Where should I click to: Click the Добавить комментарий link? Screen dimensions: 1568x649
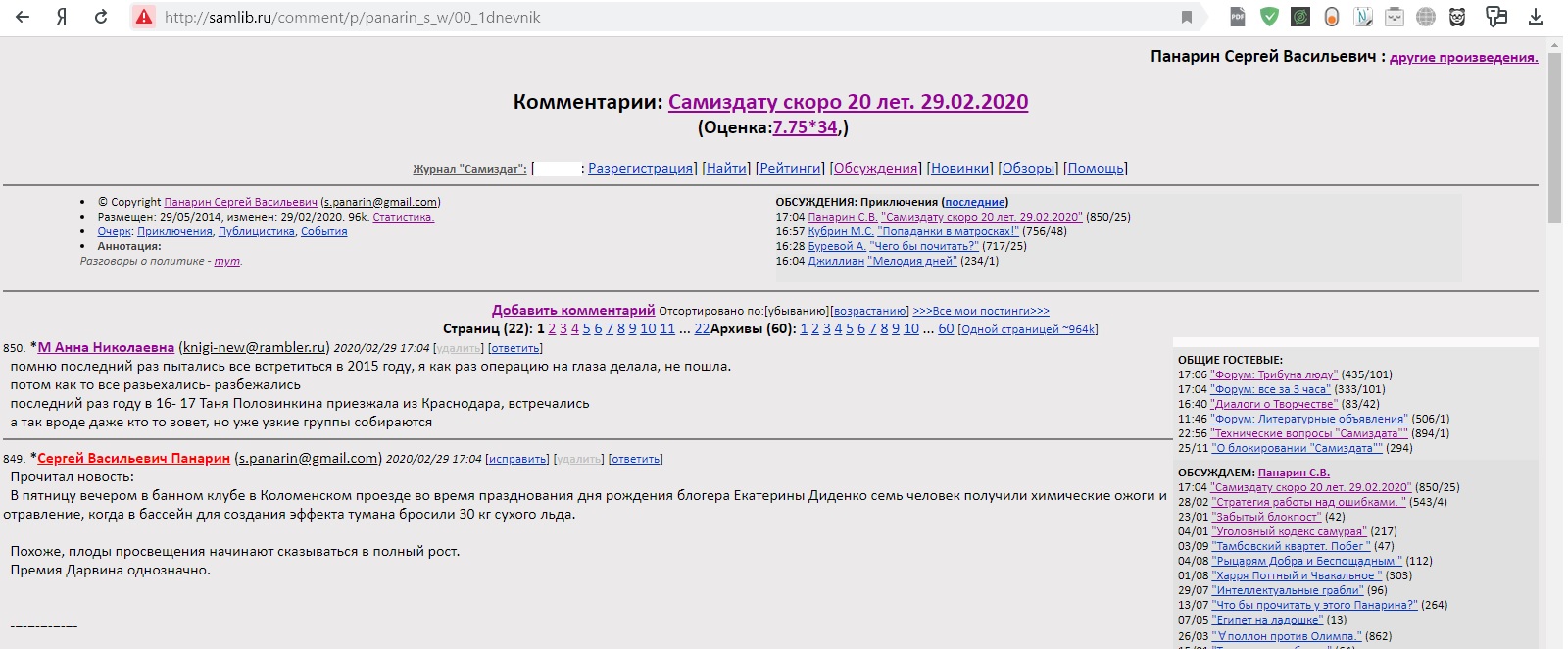coord(573,311)
